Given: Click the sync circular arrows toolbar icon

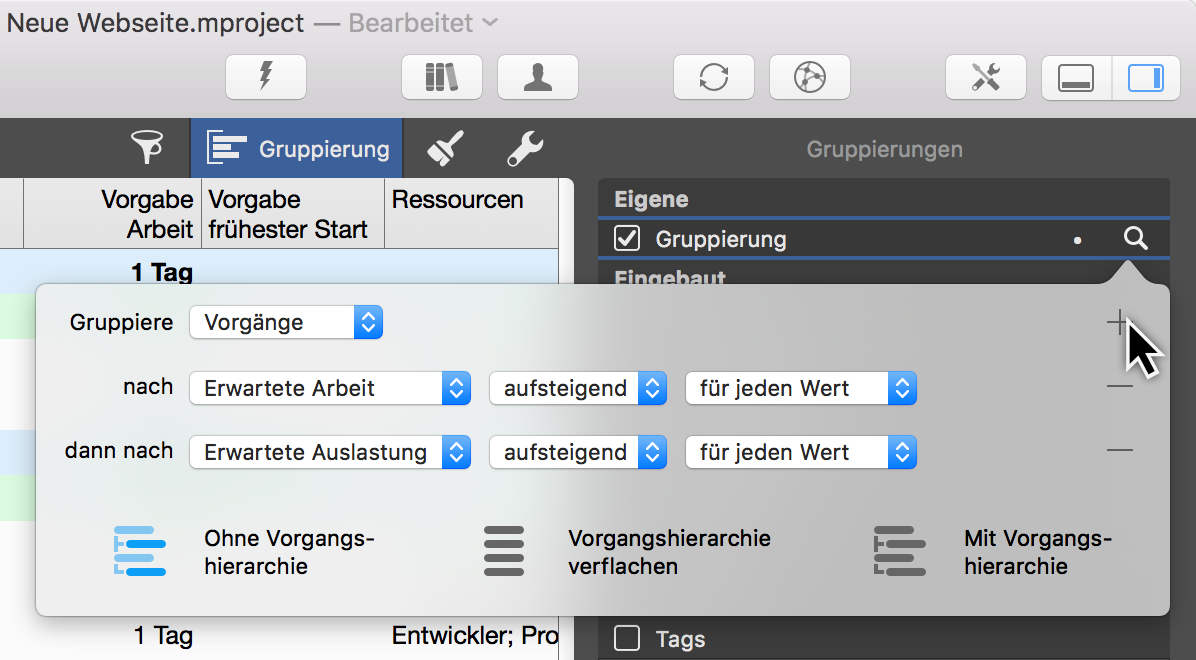Looking at the screenshot, I should pyautogui.click(x=713, y=77).
